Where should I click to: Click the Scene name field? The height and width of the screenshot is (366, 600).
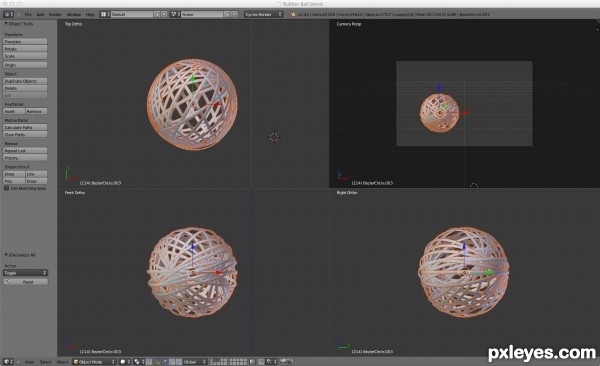click(202, 14)
